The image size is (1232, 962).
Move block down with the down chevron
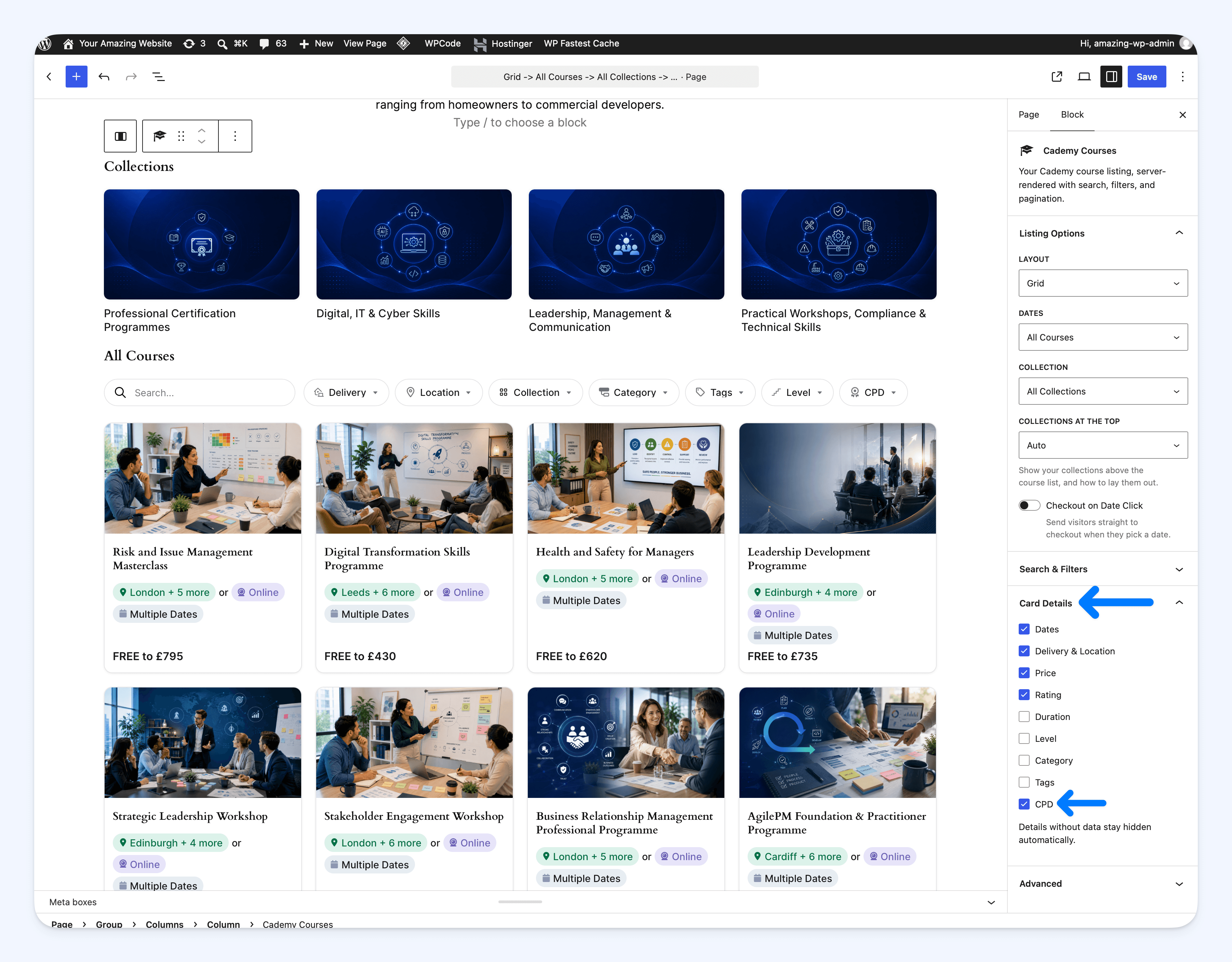coord(201,142)
